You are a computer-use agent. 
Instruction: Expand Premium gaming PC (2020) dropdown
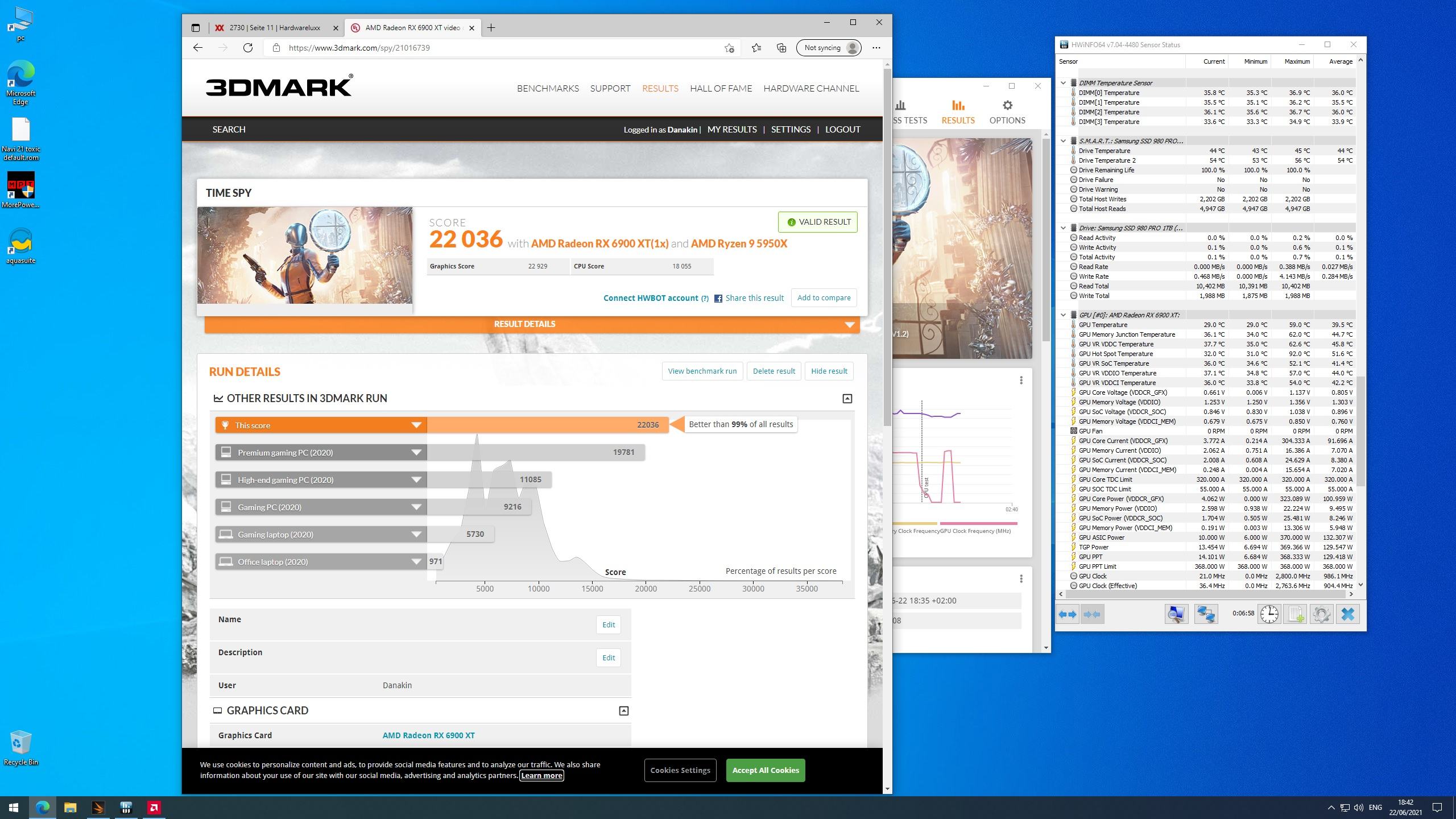416,453
